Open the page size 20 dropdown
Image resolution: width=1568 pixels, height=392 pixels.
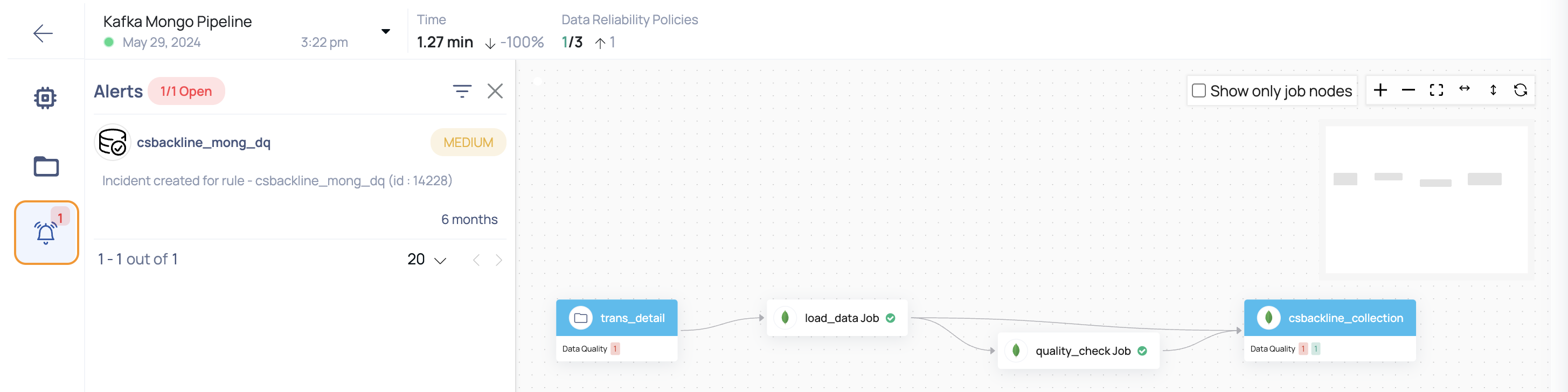point(427,260)
